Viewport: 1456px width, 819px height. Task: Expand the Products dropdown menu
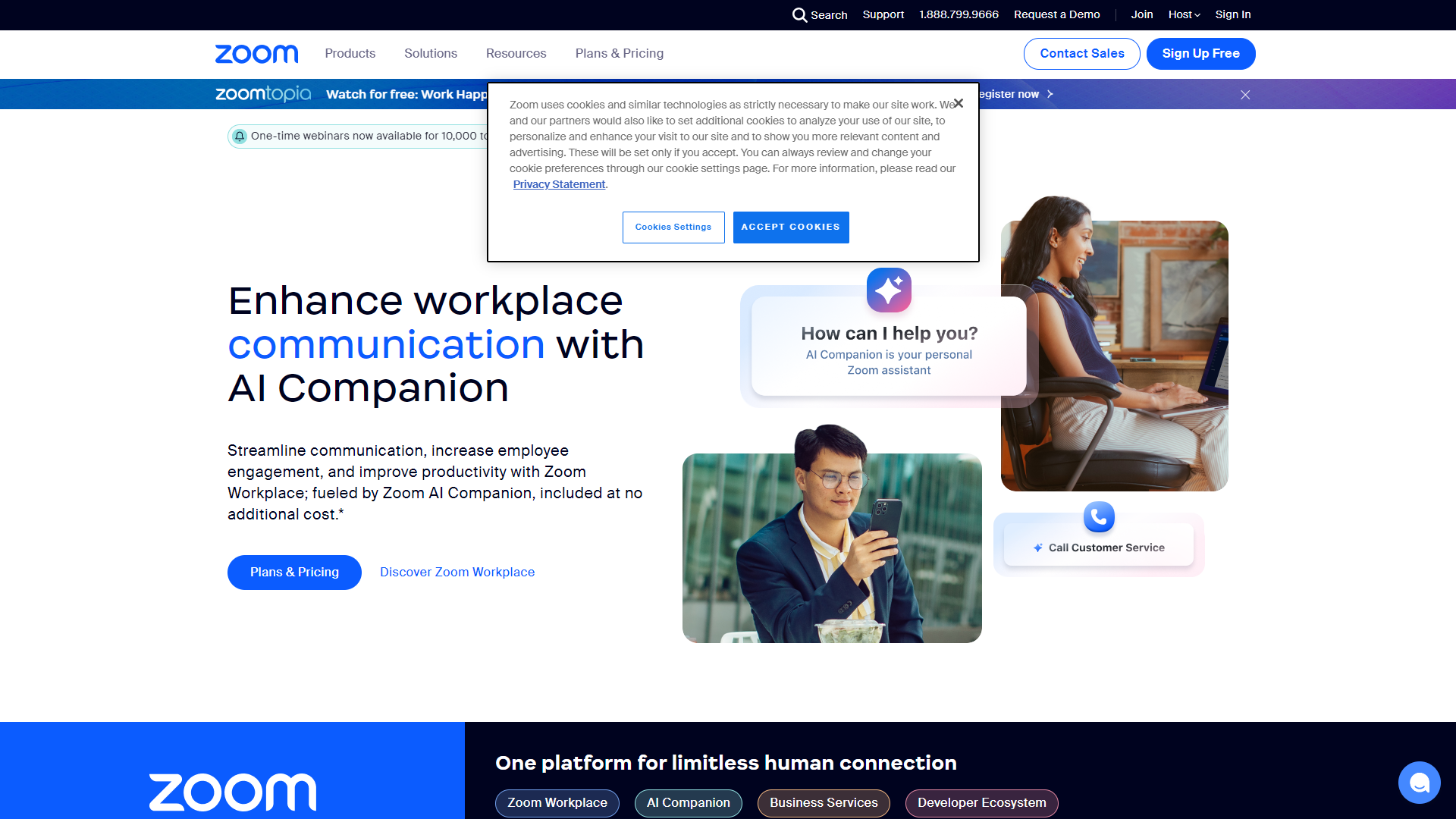[x=350, y=53]
